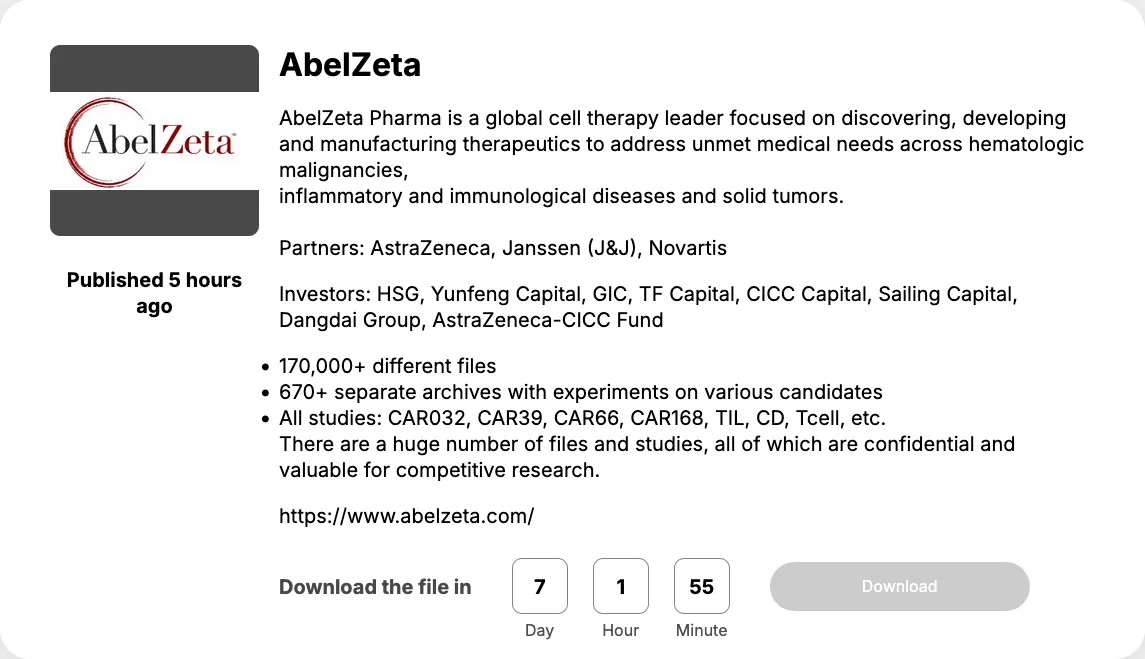
Task: Click the "Minute" label under countdown
Action: tap(702, 631)
